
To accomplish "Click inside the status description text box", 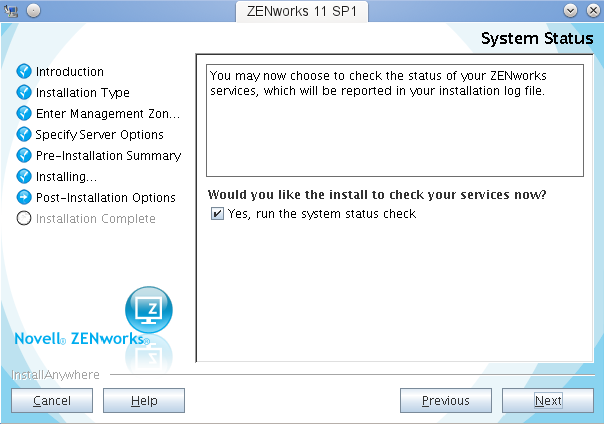I will pos(394,118).
